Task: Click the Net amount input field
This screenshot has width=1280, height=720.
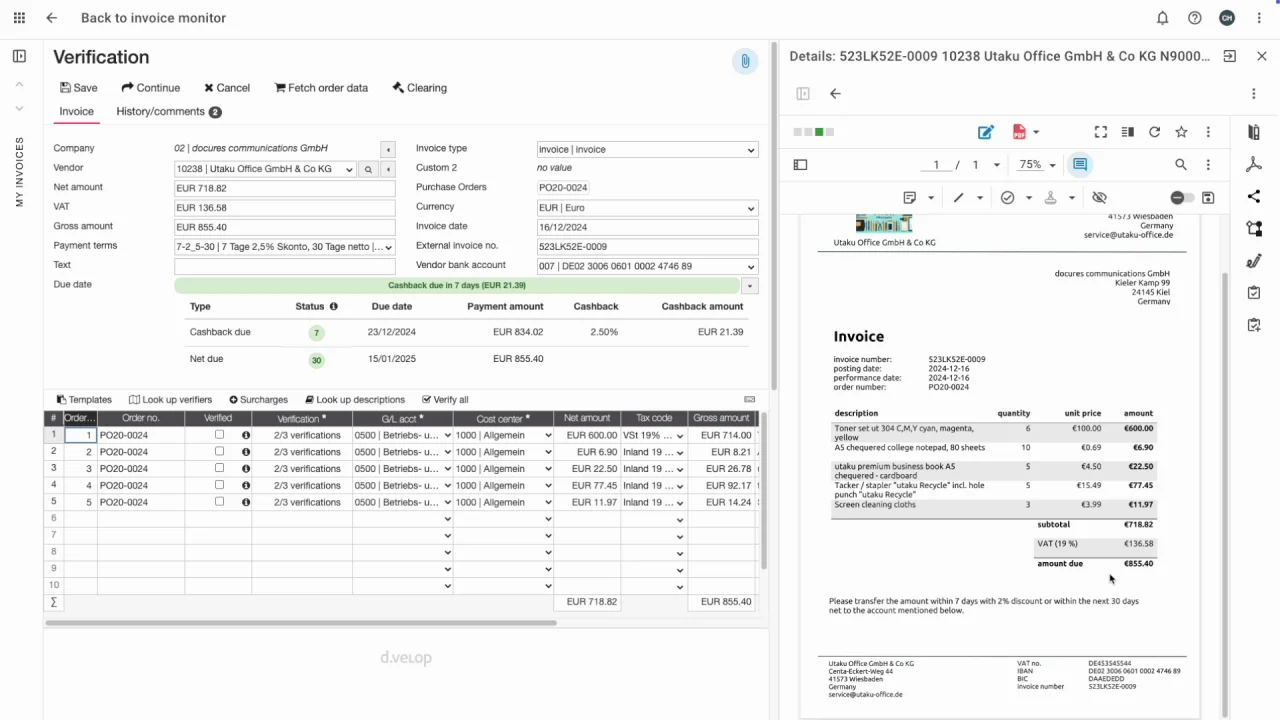Action: [x=284, y=188]
